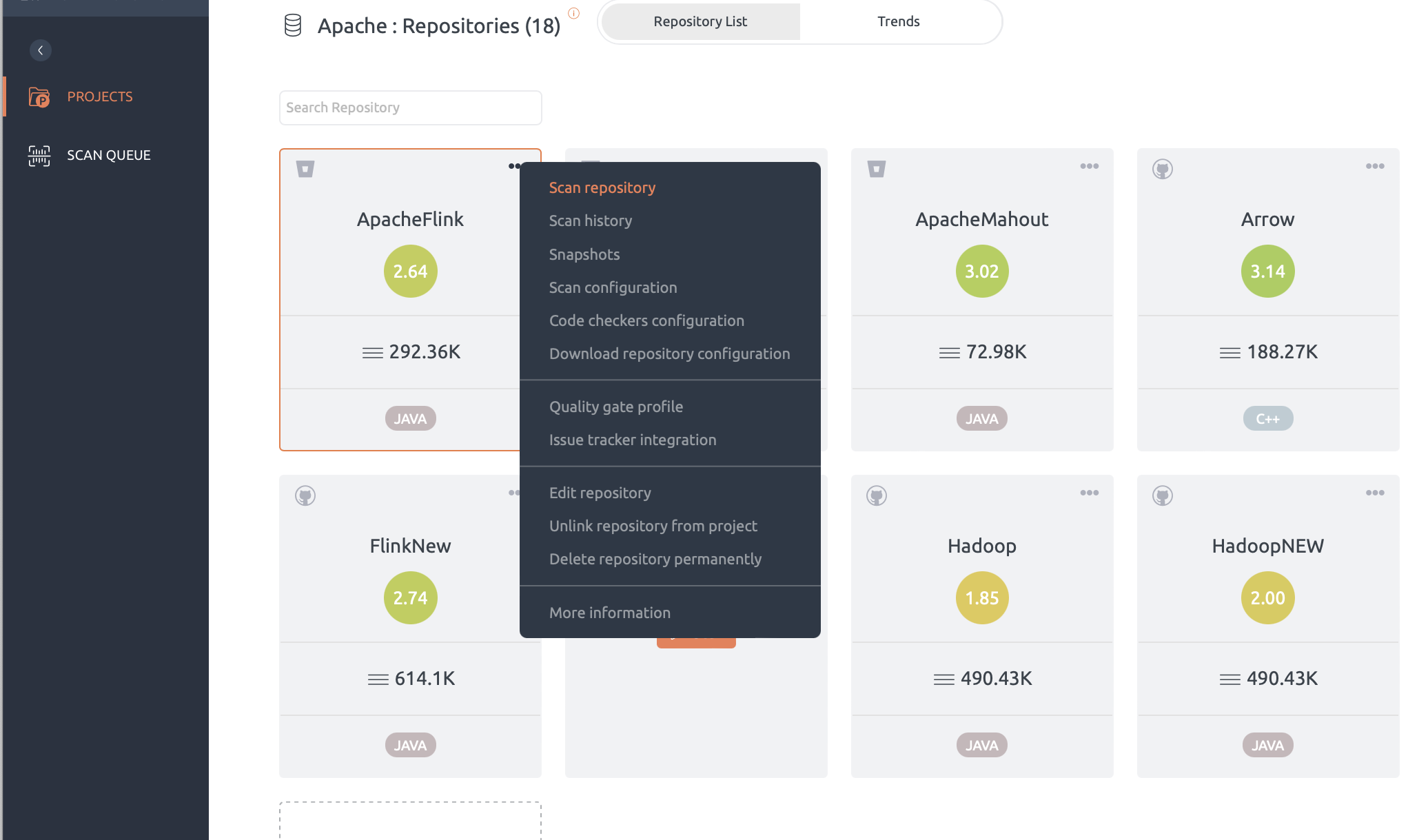Screen dimensions: 1408x840
Task: Click lines-of-code icon on ApacheMahout card
Action: click(950, 353)
